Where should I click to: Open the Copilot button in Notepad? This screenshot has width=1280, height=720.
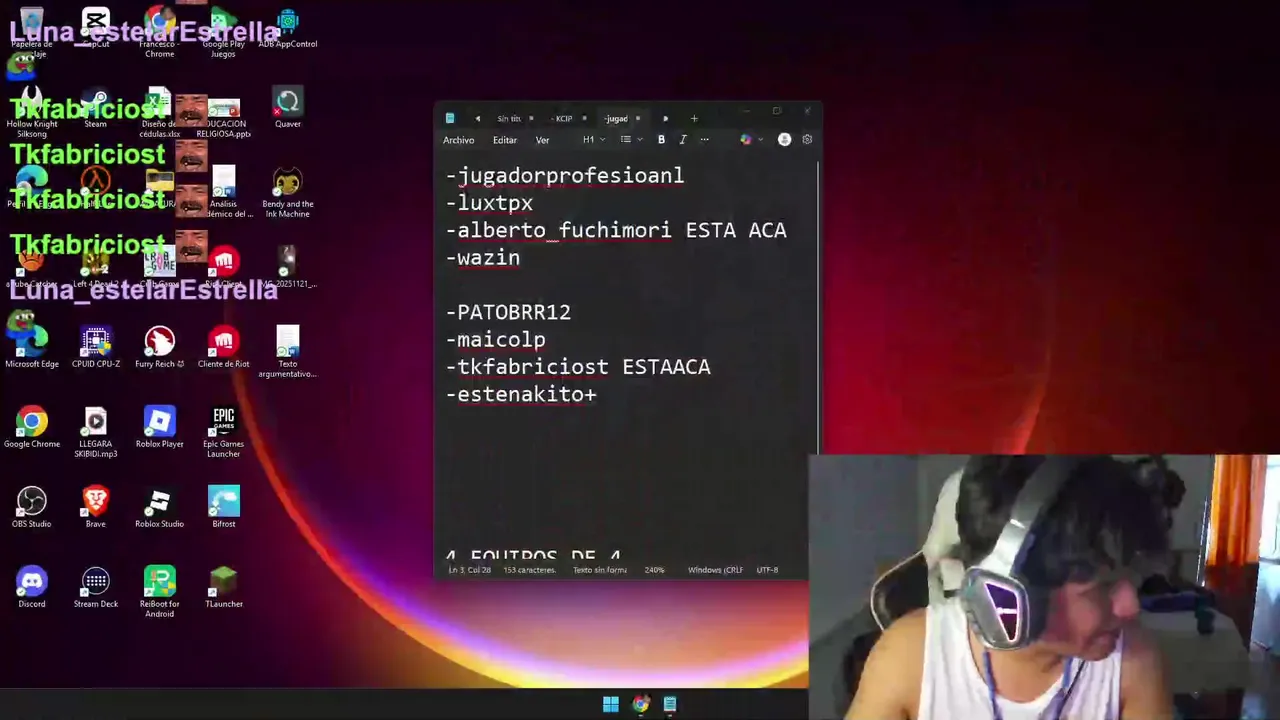[745, 140]
